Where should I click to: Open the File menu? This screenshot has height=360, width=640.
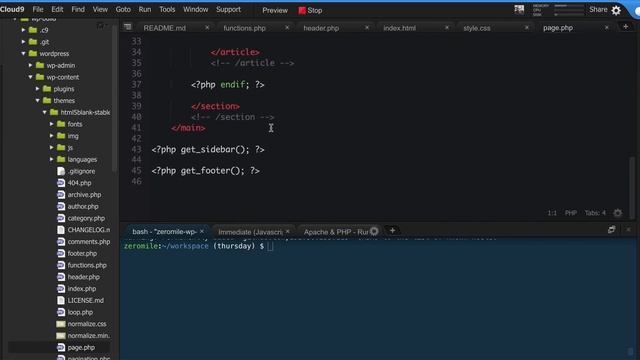pyautogui.click(x=38, y=9)
